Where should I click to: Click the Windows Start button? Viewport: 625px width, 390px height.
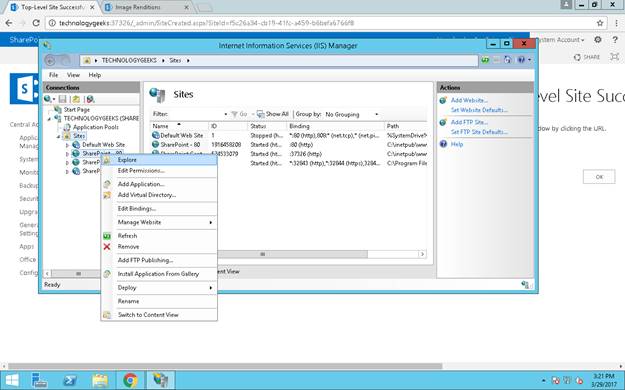[12, 380]
